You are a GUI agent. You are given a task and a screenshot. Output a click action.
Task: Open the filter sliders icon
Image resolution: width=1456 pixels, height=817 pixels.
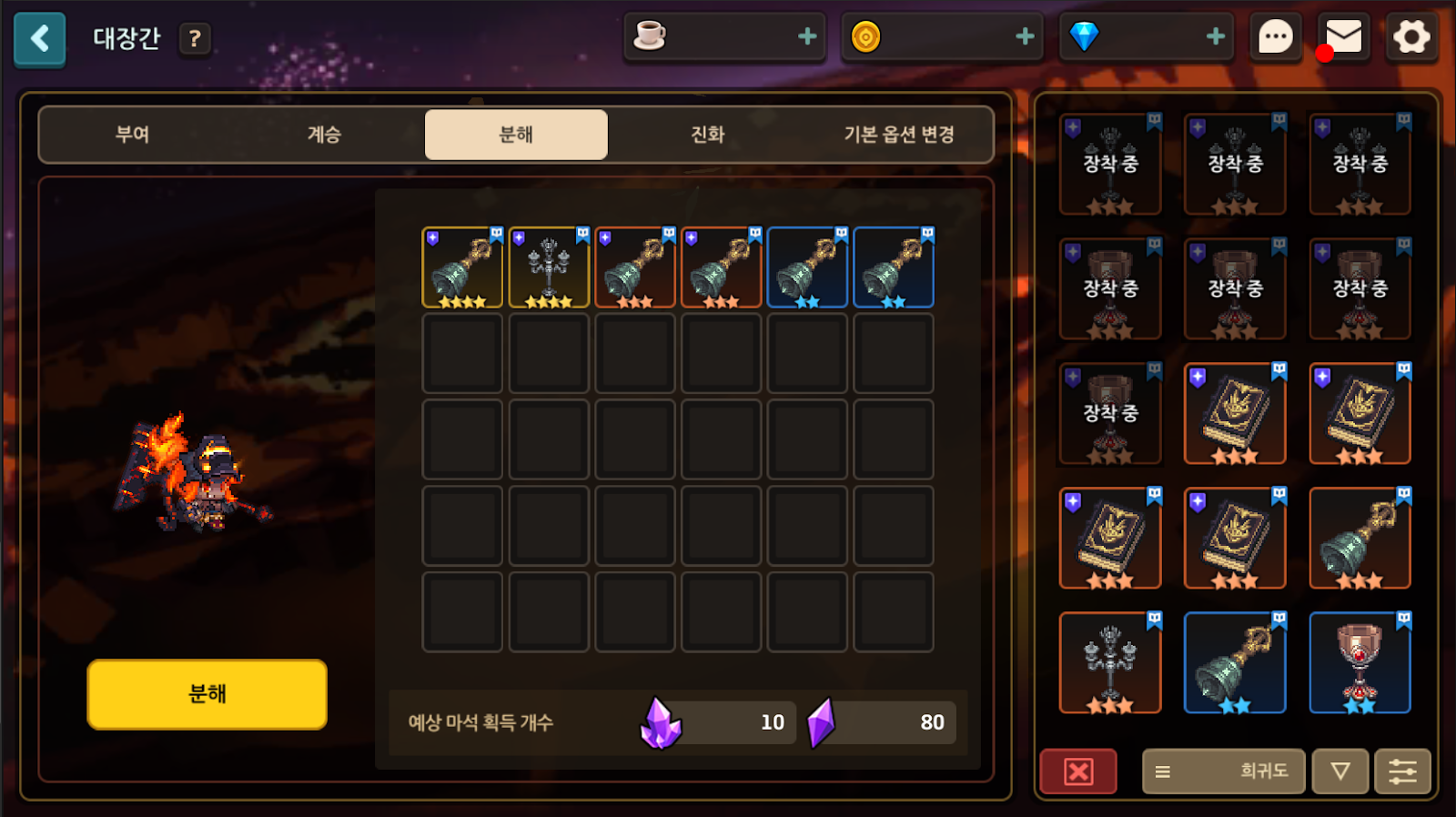pos(1402,772)
